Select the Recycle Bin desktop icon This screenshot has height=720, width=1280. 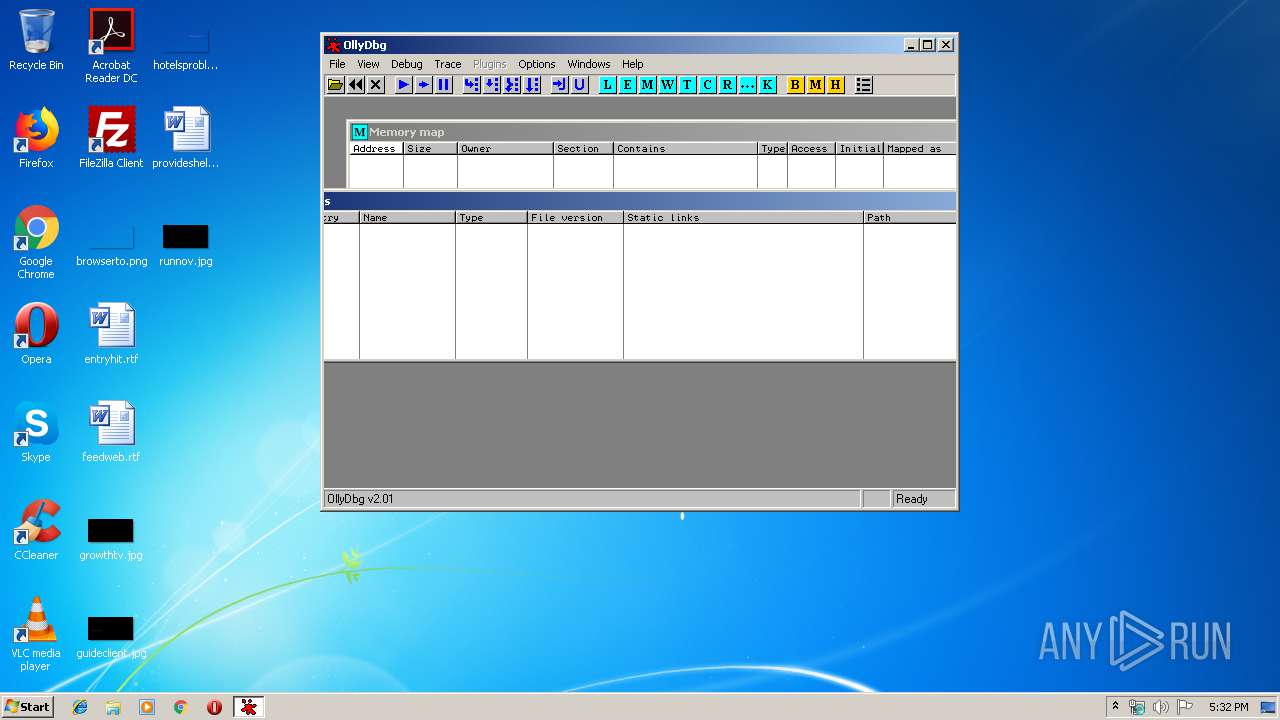click(x=36, y=40)
